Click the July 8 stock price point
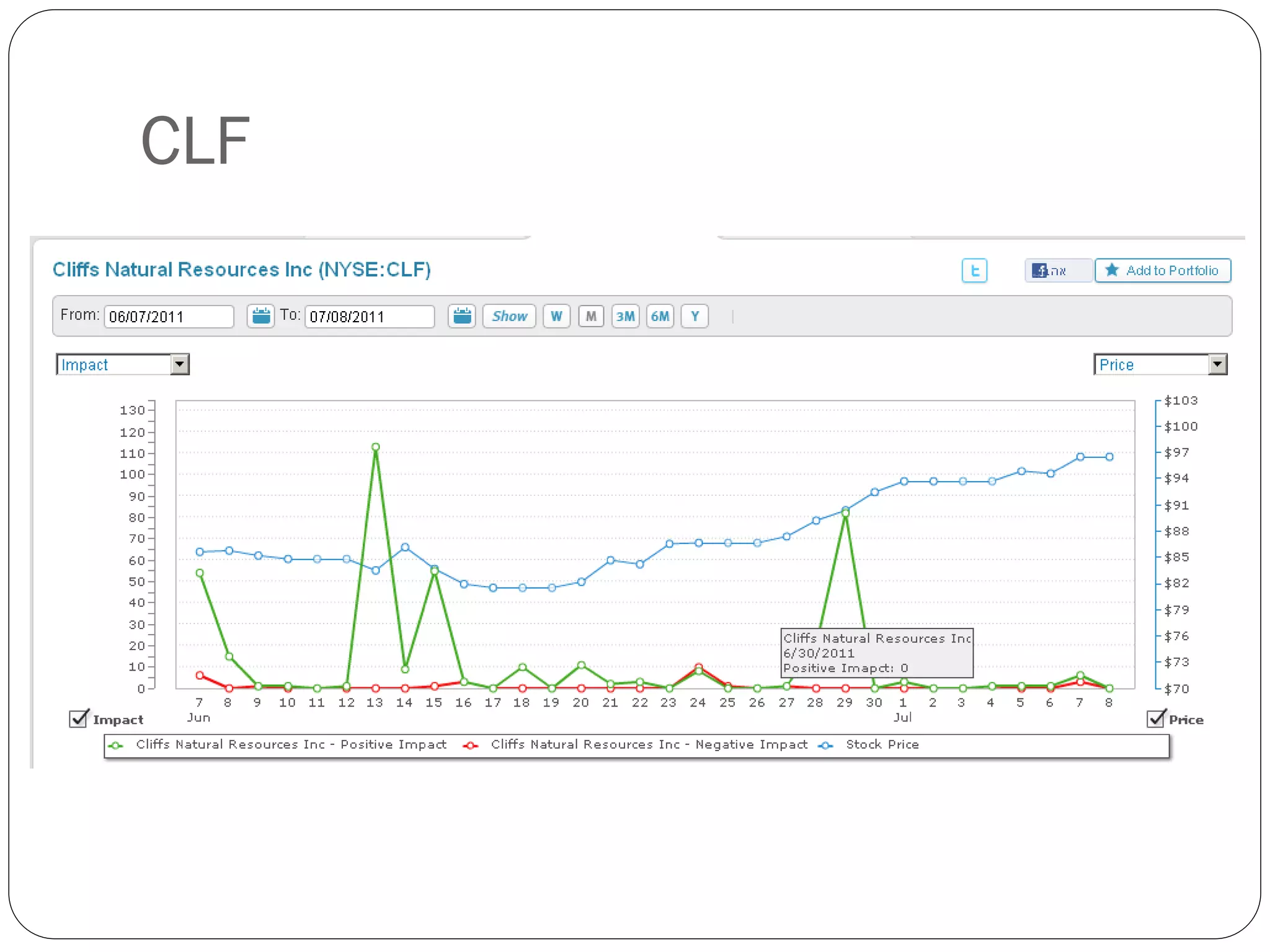 (x=1109, y=457)
